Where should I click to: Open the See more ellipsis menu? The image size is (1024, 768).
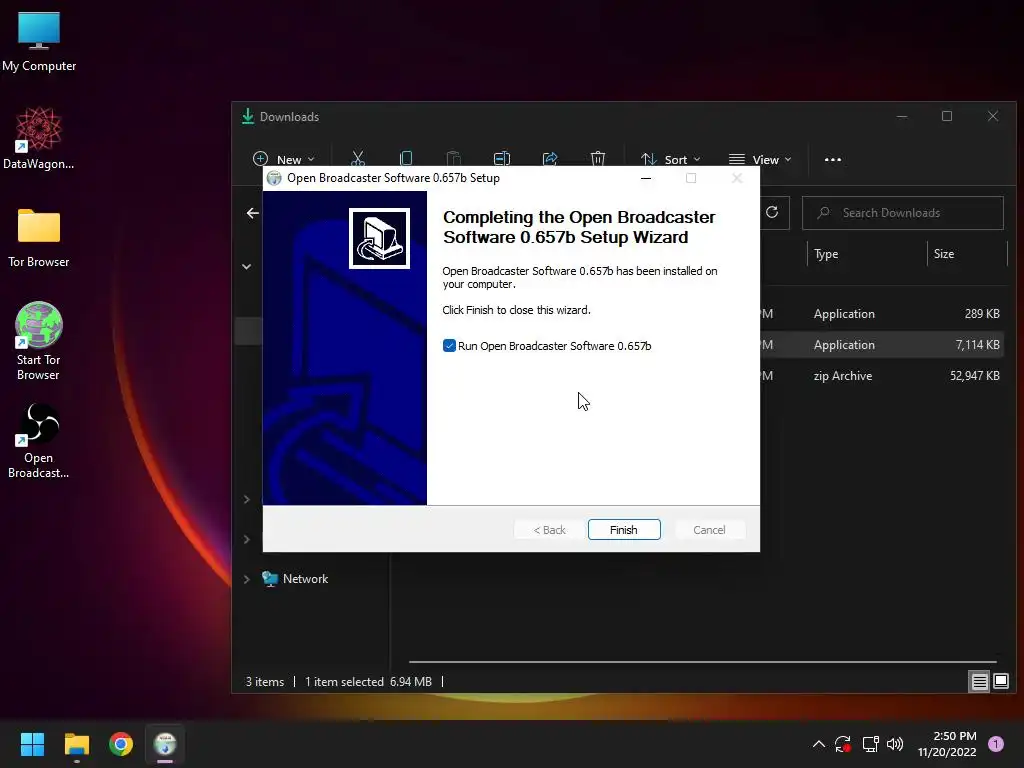click(x=833, y=159)
